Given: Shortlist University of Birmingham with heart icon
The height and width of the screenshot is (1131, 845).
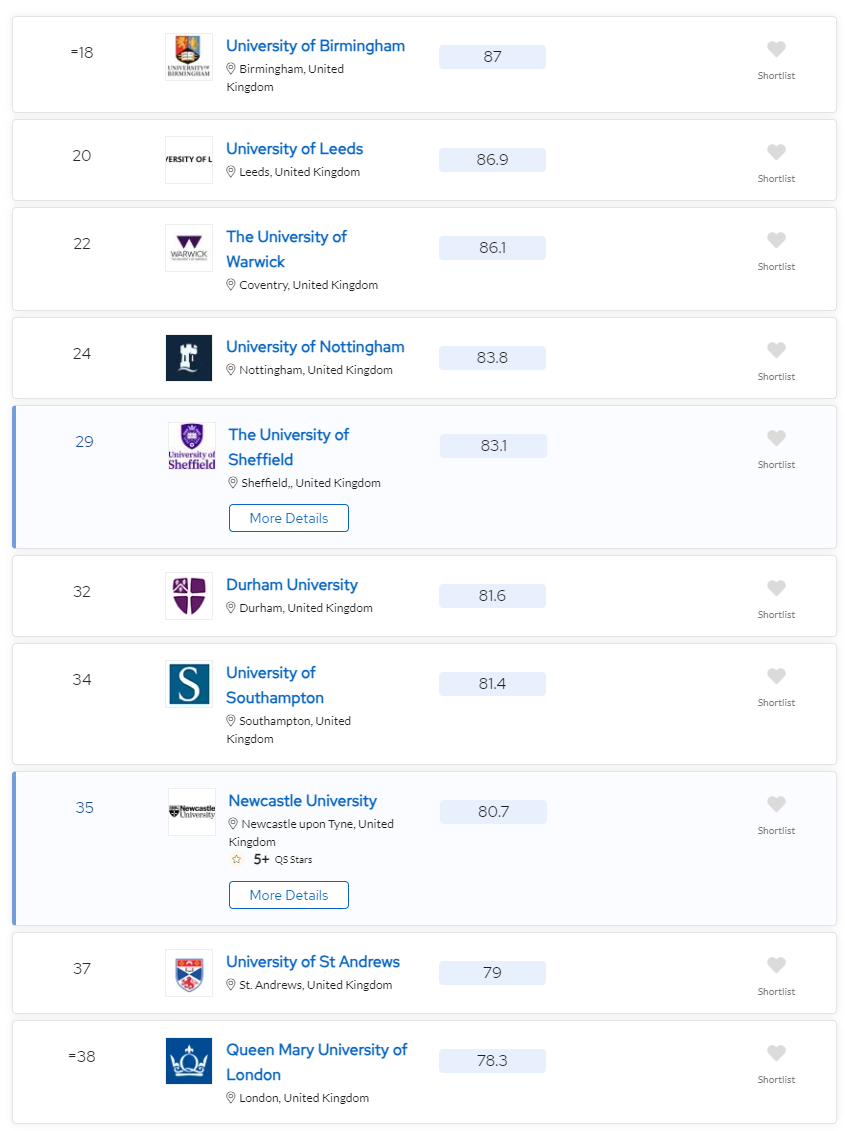Looking at the screenshot, I should click(776, 49).
